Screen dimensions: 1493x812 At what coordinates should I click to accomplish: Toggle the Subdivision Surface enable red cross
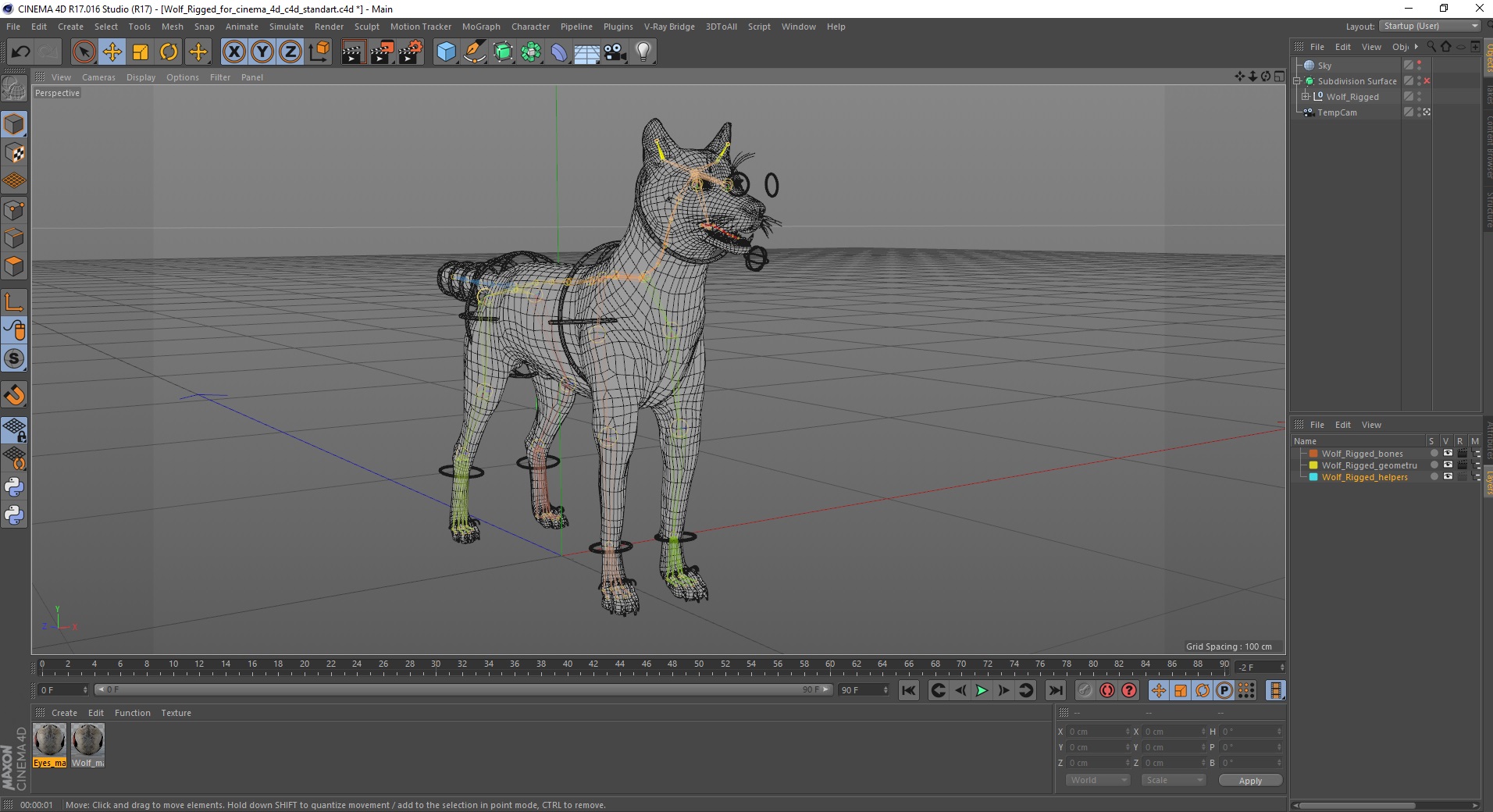pyautogui.click(x=1427, y=81)
